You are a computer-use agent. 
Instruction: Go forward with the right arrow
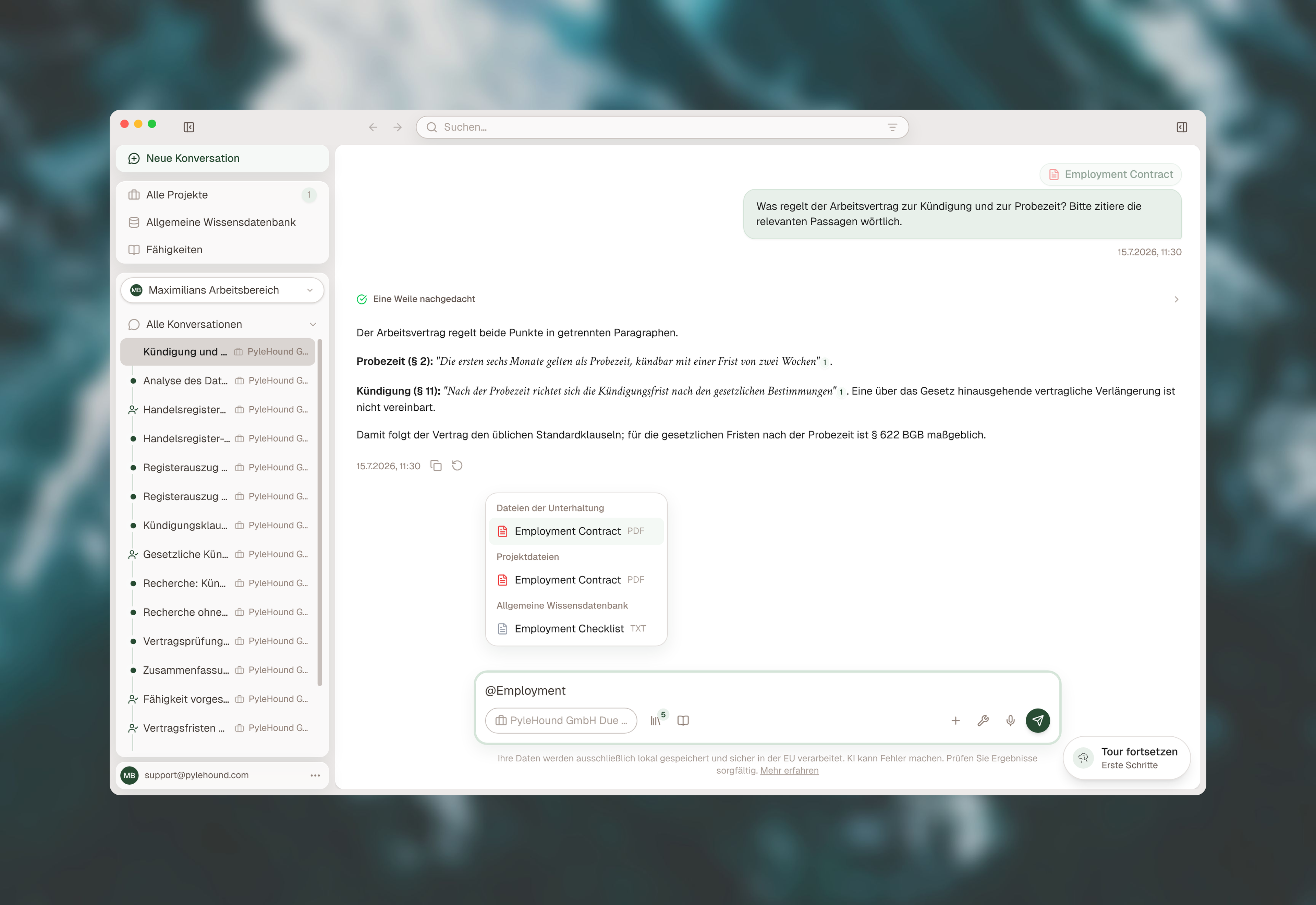tap(397, 127)
